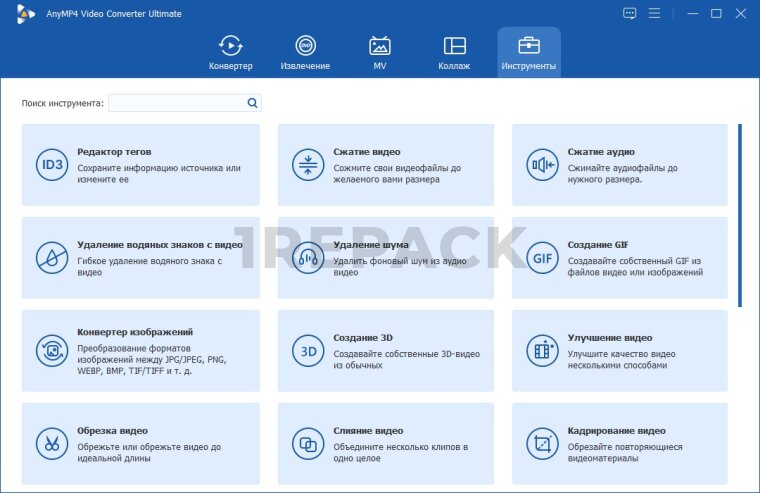Switch to the Конвертер tab
This screenshot has width=760, height=493.
pyautogui.click(x=231, y=53)
